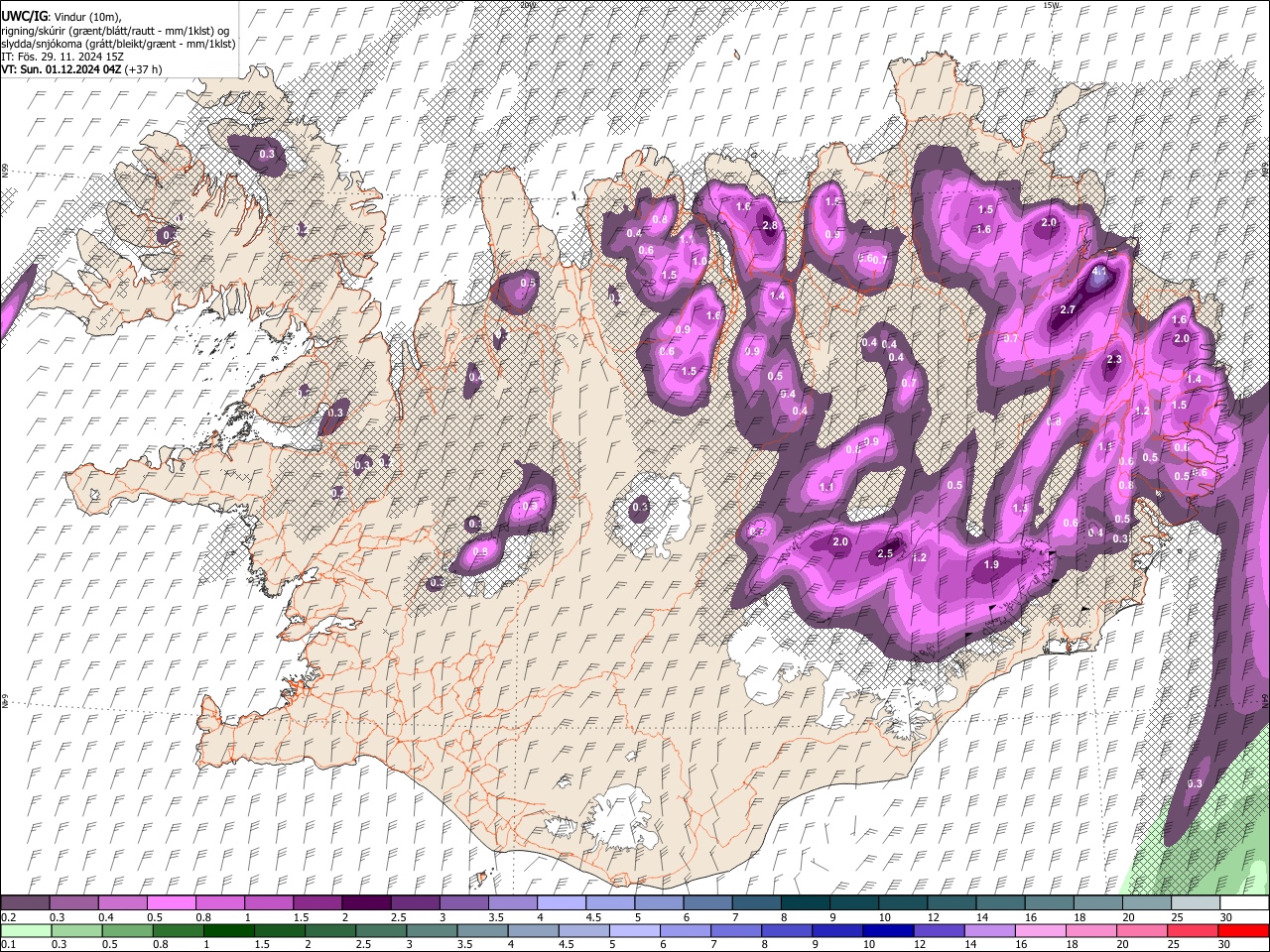Click the 2.7 precipitation value label

(1068, 310)
